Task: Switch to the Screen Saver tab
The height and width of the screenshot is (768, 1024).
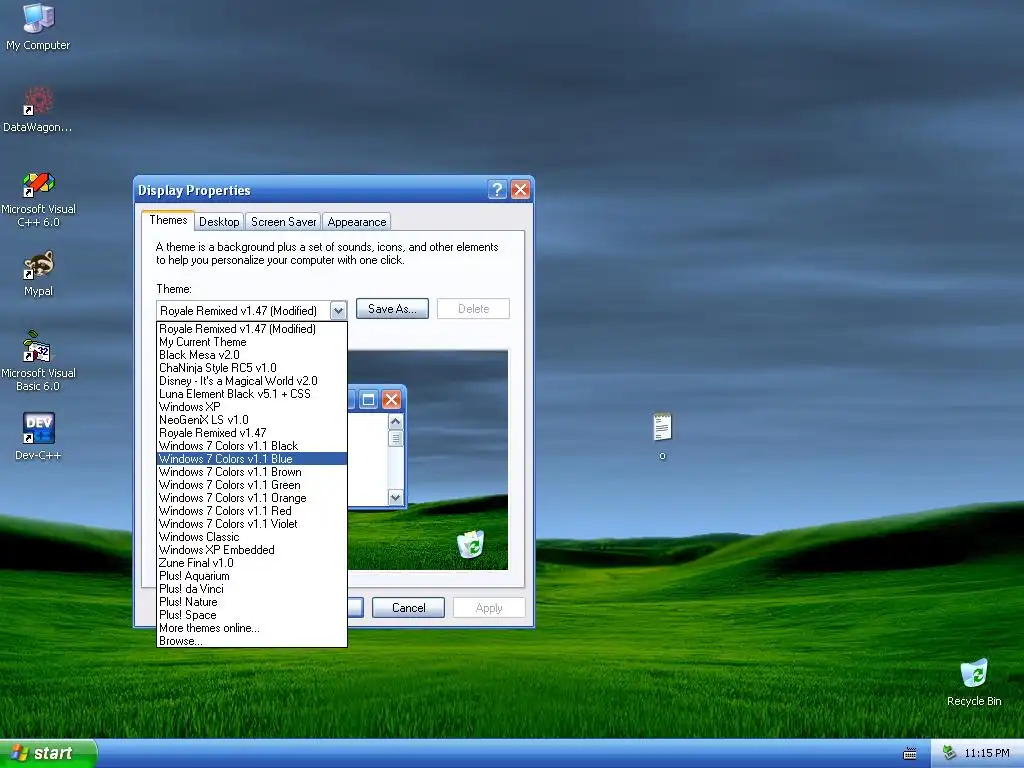Action: click(283, 222)
